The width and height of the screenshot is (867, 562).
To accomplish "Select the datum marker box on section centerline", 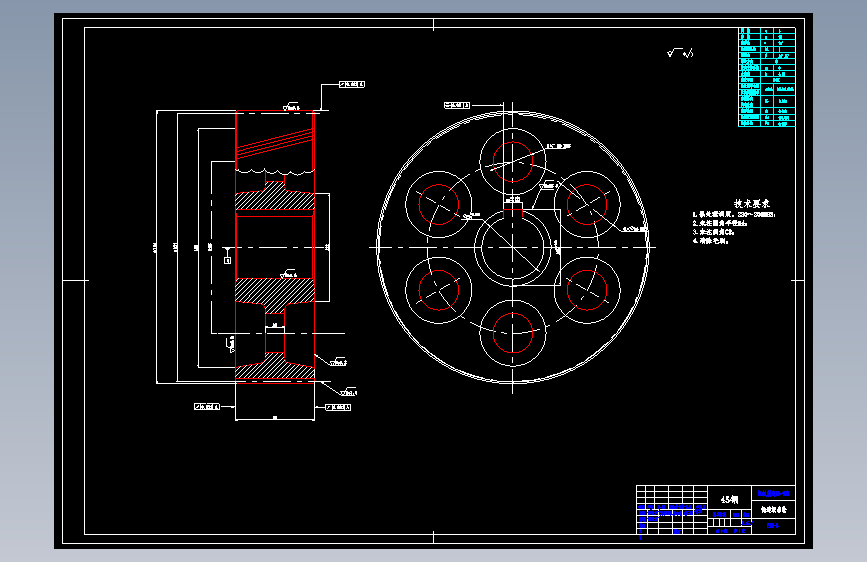I will pos(227,260).
